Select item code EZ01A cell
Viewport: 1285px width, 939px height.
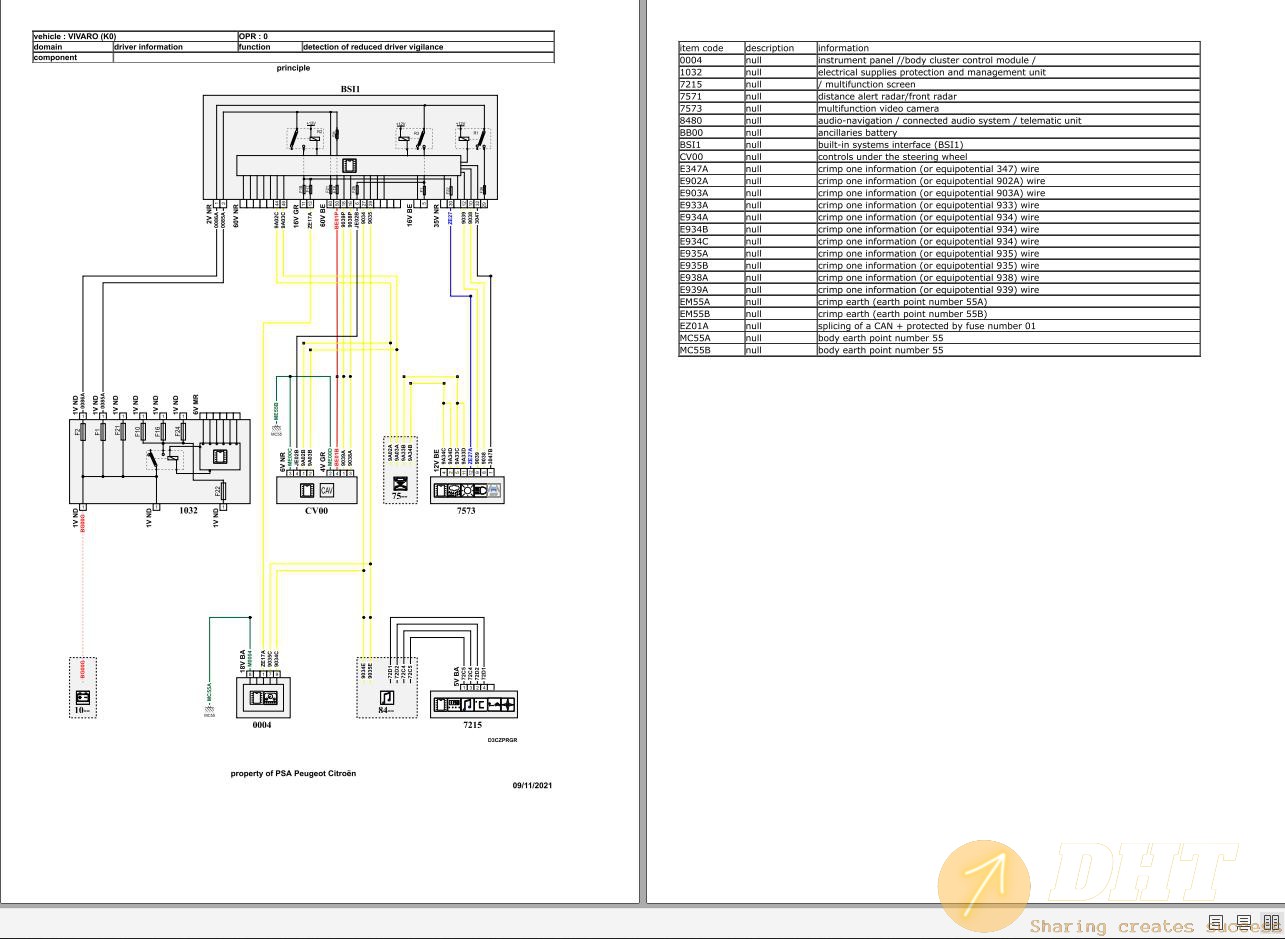coord(711,326)
